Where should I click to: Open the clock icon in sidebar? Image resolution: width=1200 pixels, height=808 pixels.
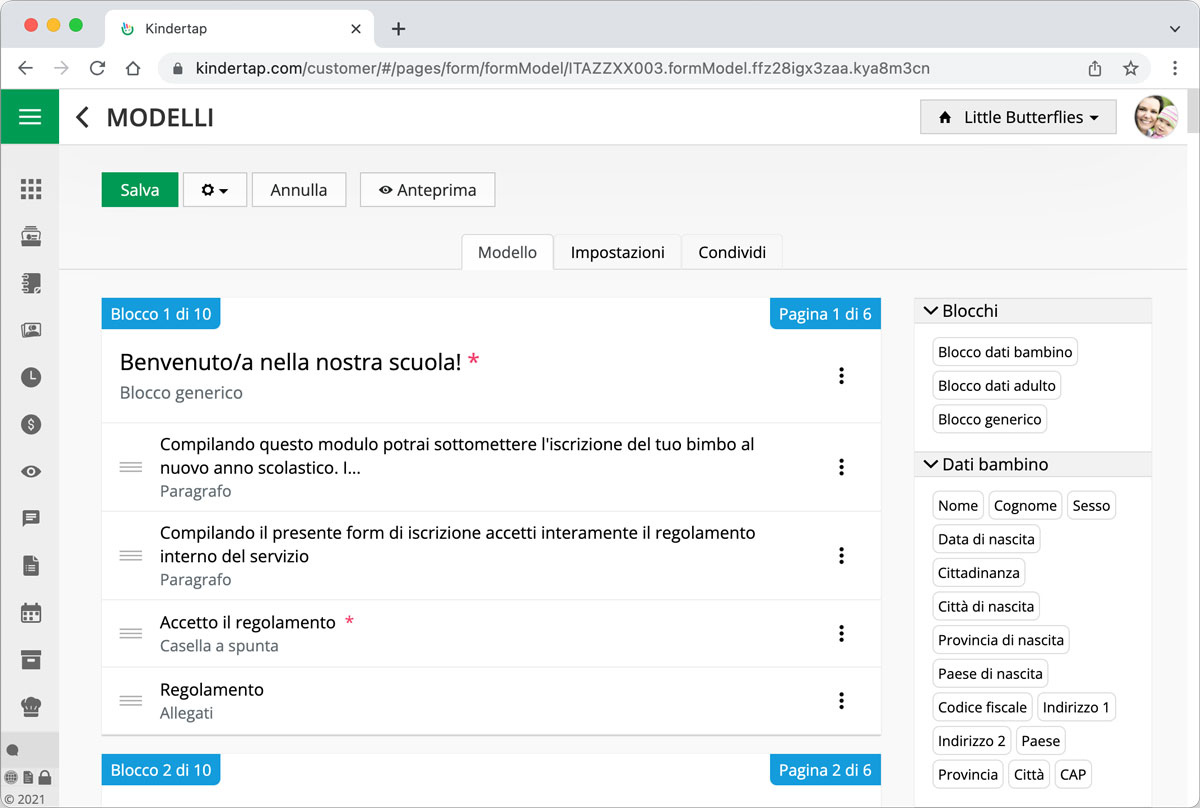pos(31,377)
